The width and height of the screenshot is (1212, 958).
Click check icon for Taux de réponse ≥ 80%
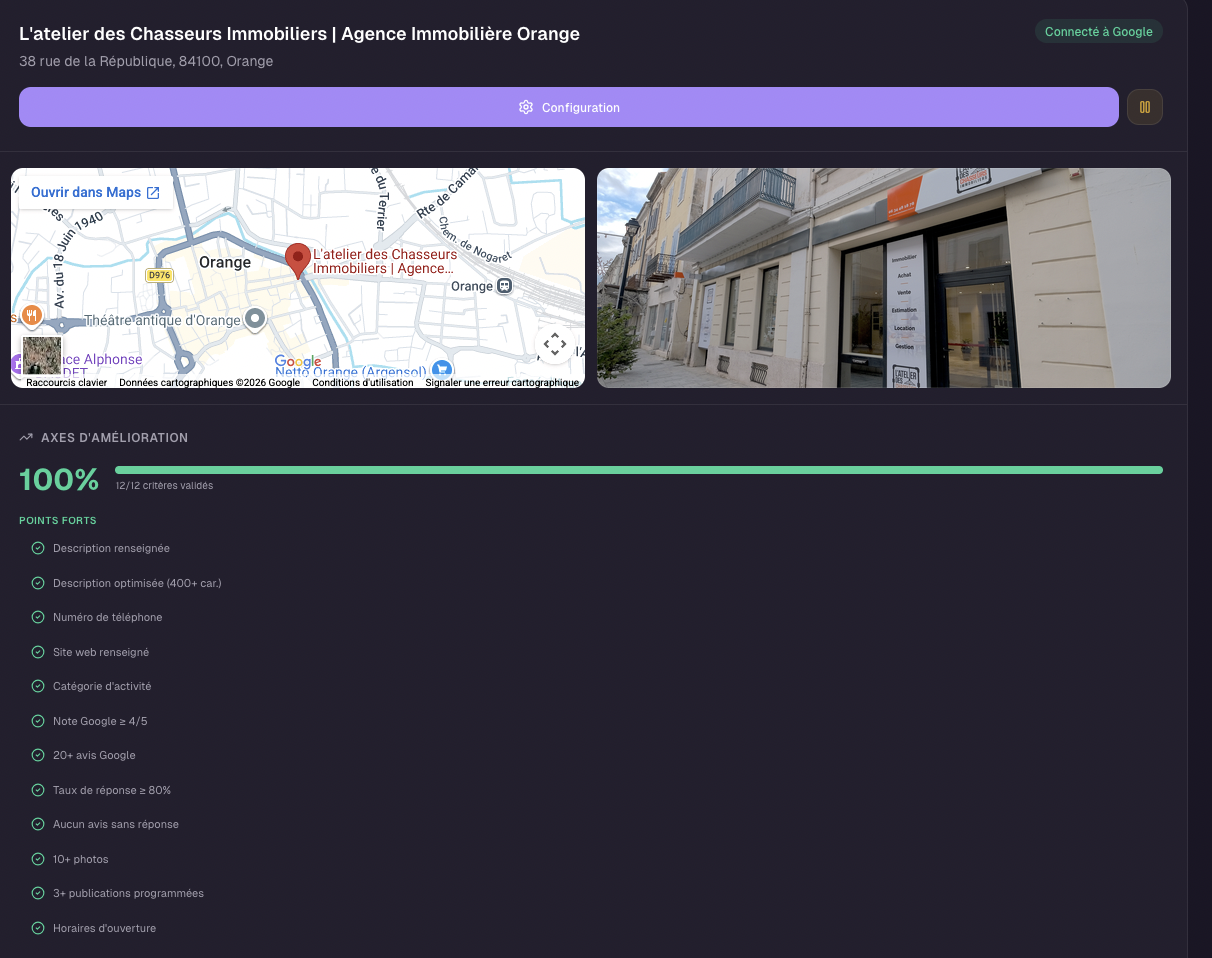(38, 790)
